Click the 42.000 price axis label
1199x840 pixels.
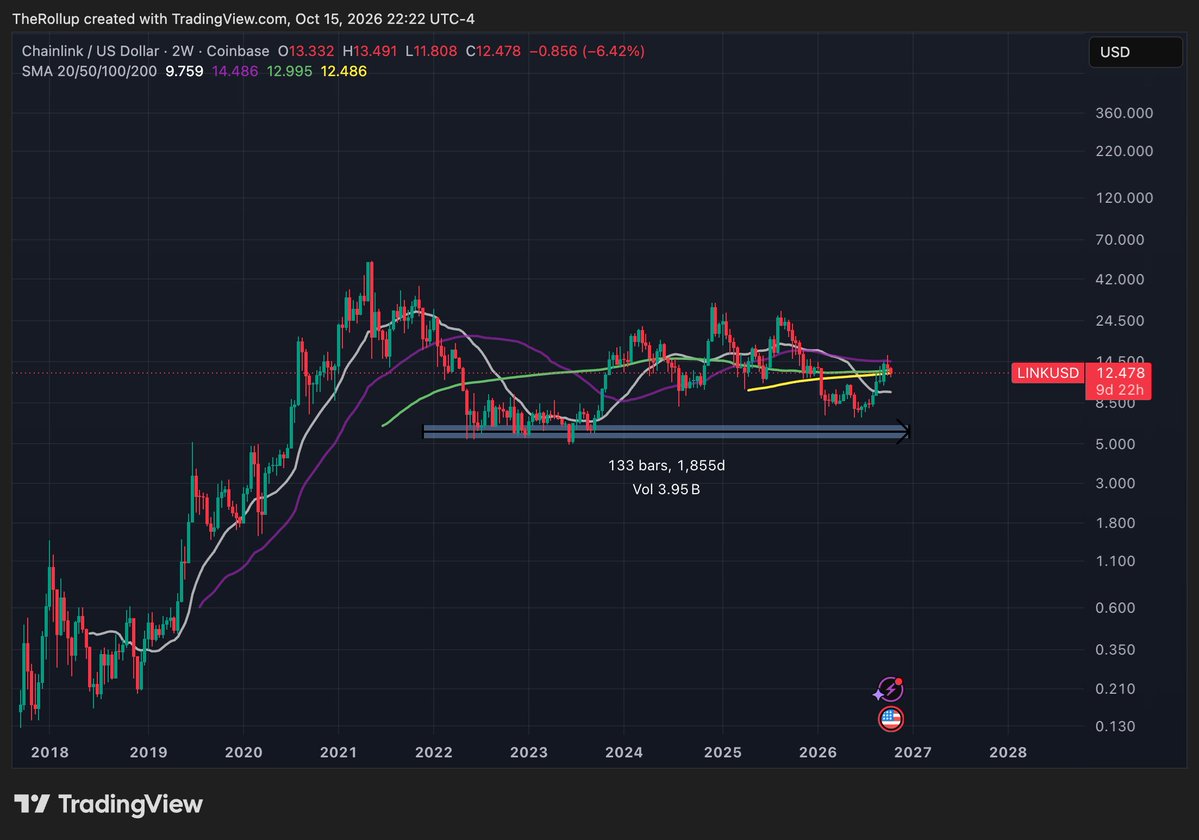pos(1119,280)
